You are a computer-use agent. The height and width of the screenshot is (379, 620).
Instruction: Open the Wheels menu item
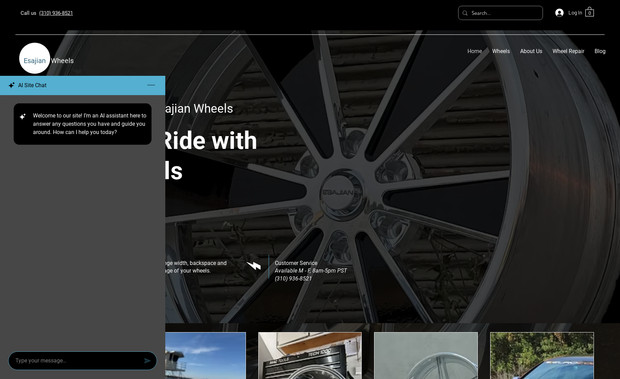[501, 51]
